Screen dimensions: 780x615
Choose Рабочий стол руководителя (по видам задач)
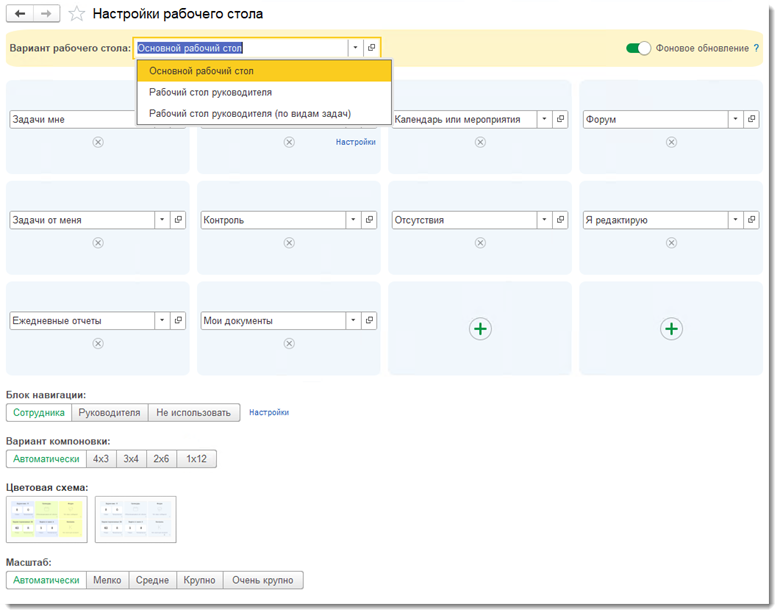click(250, 114)
